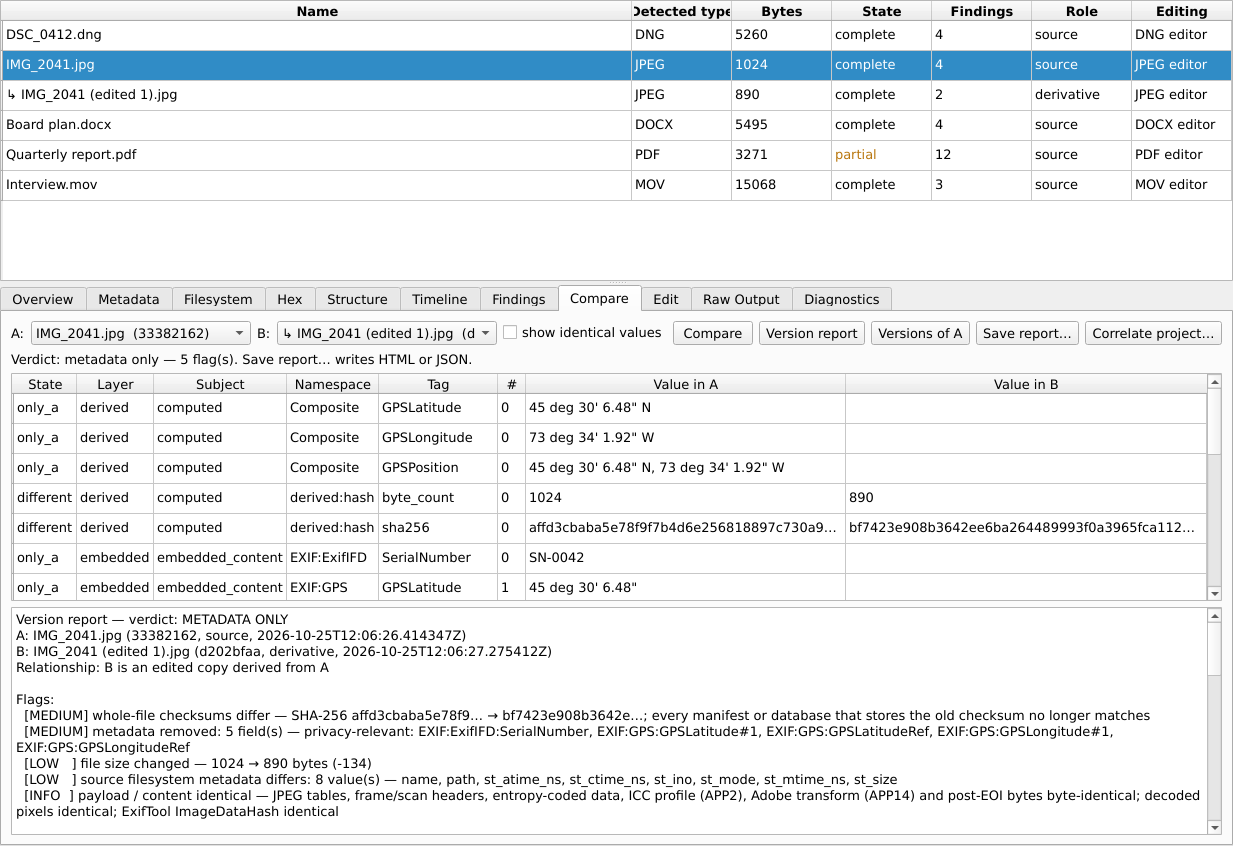
Task: Click the Value in B column header
Action: (x=1026, y=384)
